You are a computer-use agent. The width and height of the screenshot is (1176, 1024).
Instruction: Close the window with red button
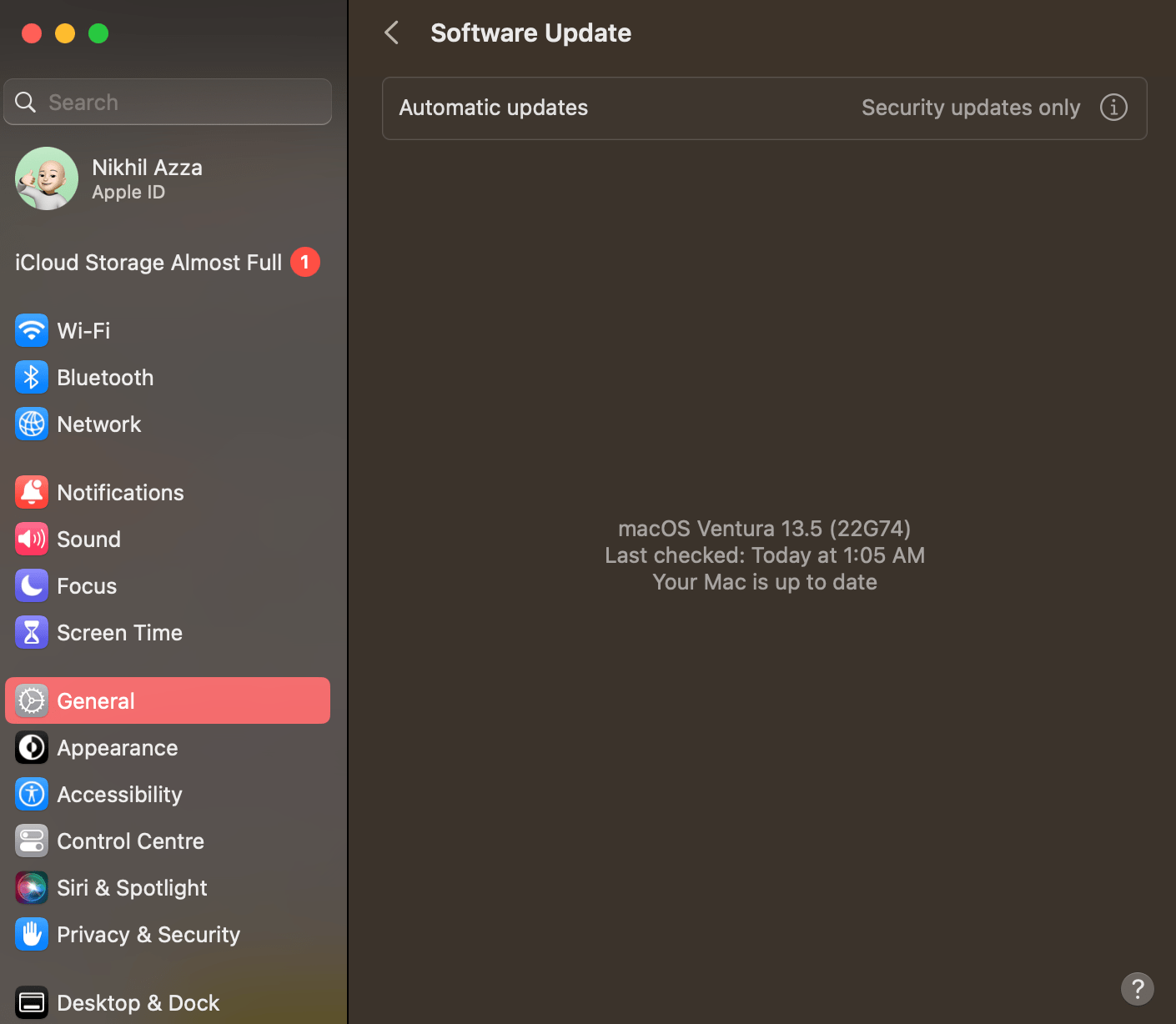coord(32,33)
